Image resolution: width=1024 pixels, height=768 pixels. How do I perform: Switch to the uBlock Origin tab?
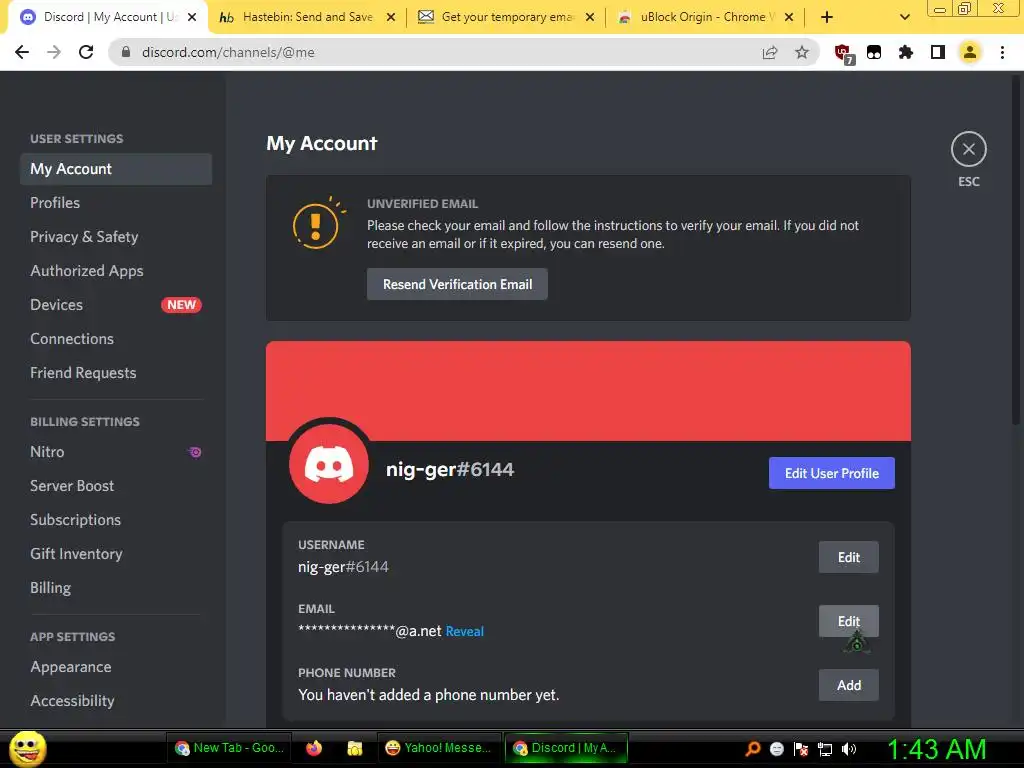[x=705, y=17]
